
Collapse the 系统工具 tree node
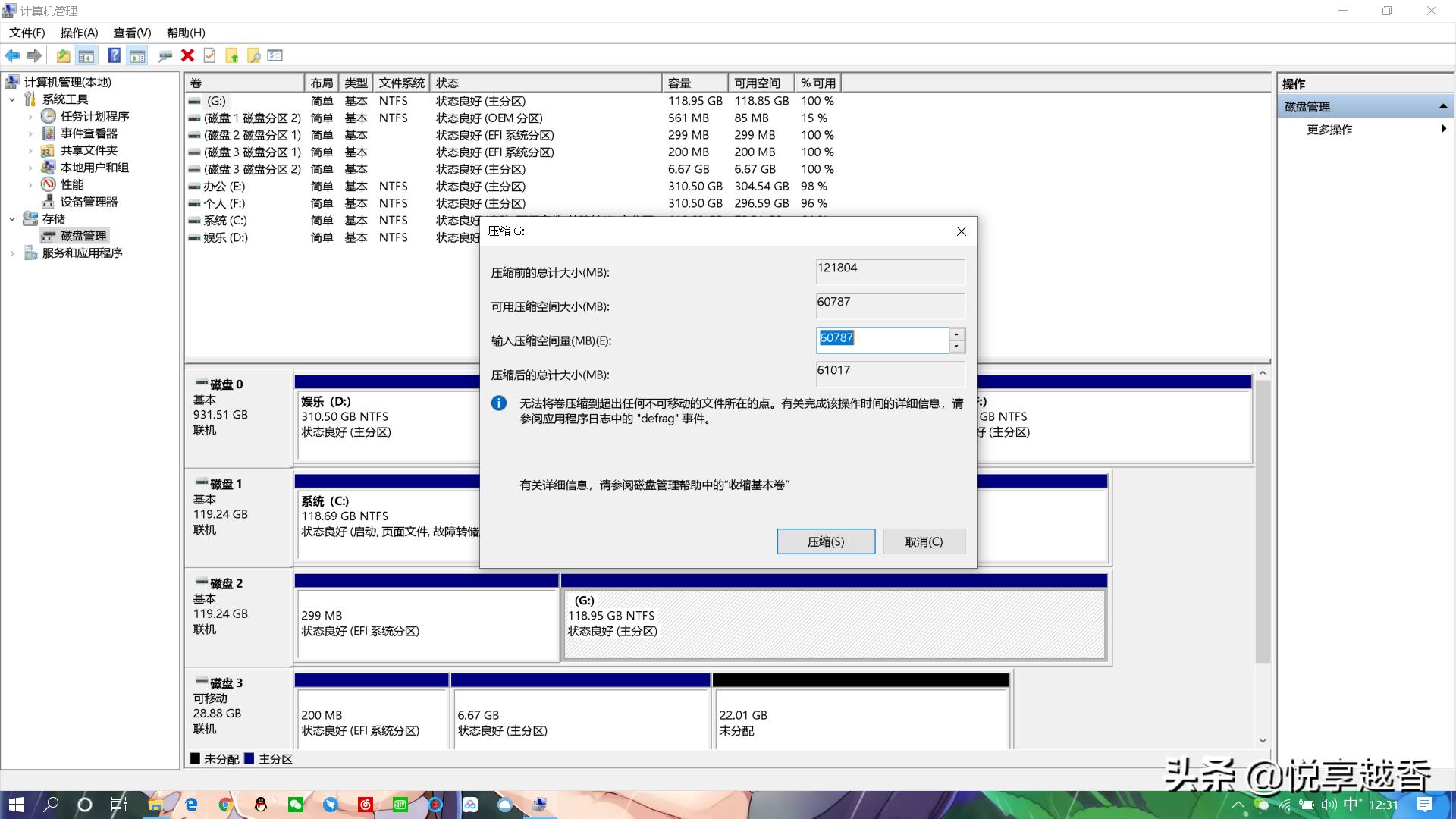(x=11, y=99)
